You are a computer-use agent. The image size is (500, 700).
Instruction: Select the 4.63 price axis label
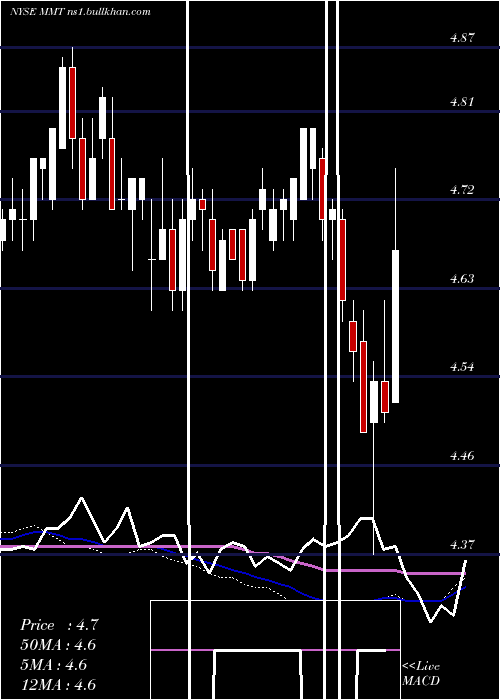tap(462, 279)
